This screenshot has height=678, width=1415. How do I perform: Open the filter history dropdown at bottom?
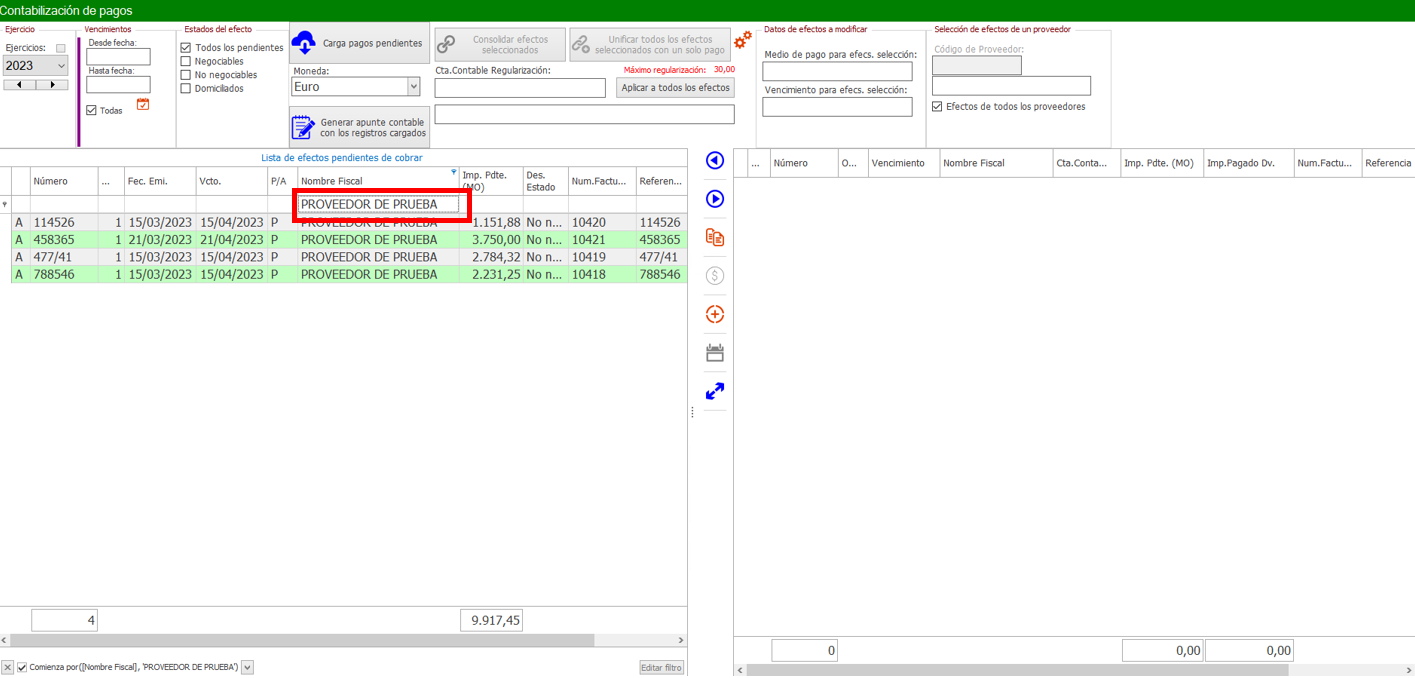(x=248, y=668)
